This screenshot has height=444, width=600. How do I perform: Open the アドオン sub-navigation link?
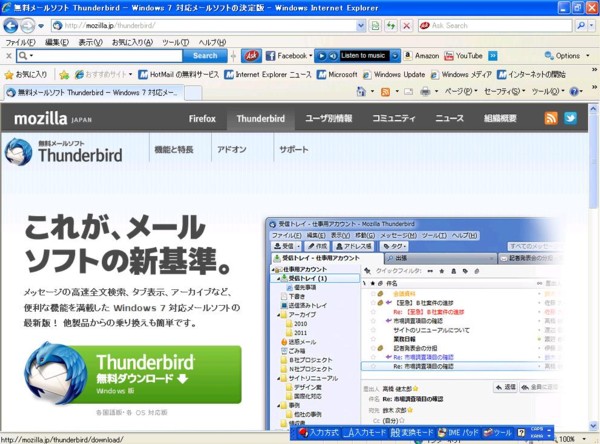(232, 150)
